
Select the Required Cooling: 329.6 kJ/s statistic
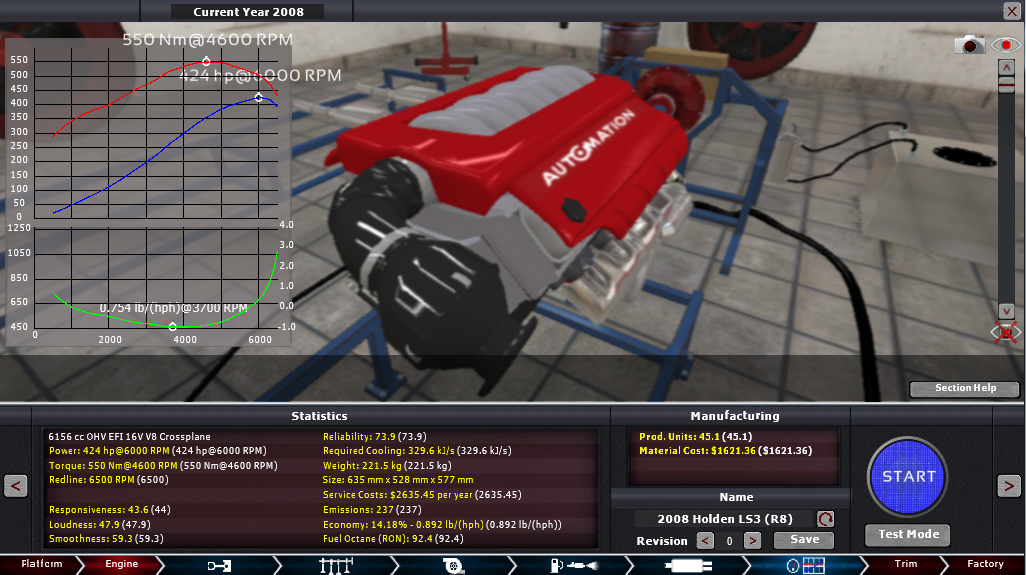[x=417, y=451]
